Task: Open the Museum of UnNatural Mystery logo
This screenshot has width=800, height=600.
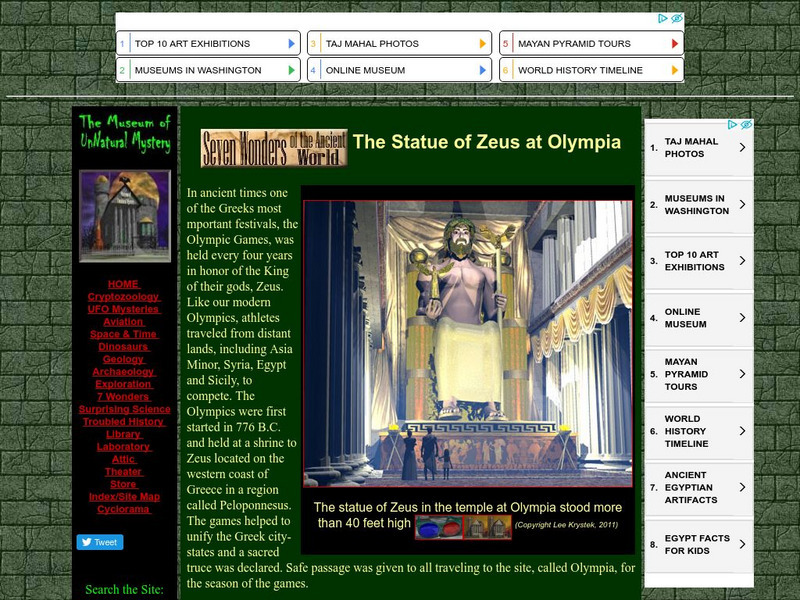Action: pyautogui.click(x=125, y=134)
